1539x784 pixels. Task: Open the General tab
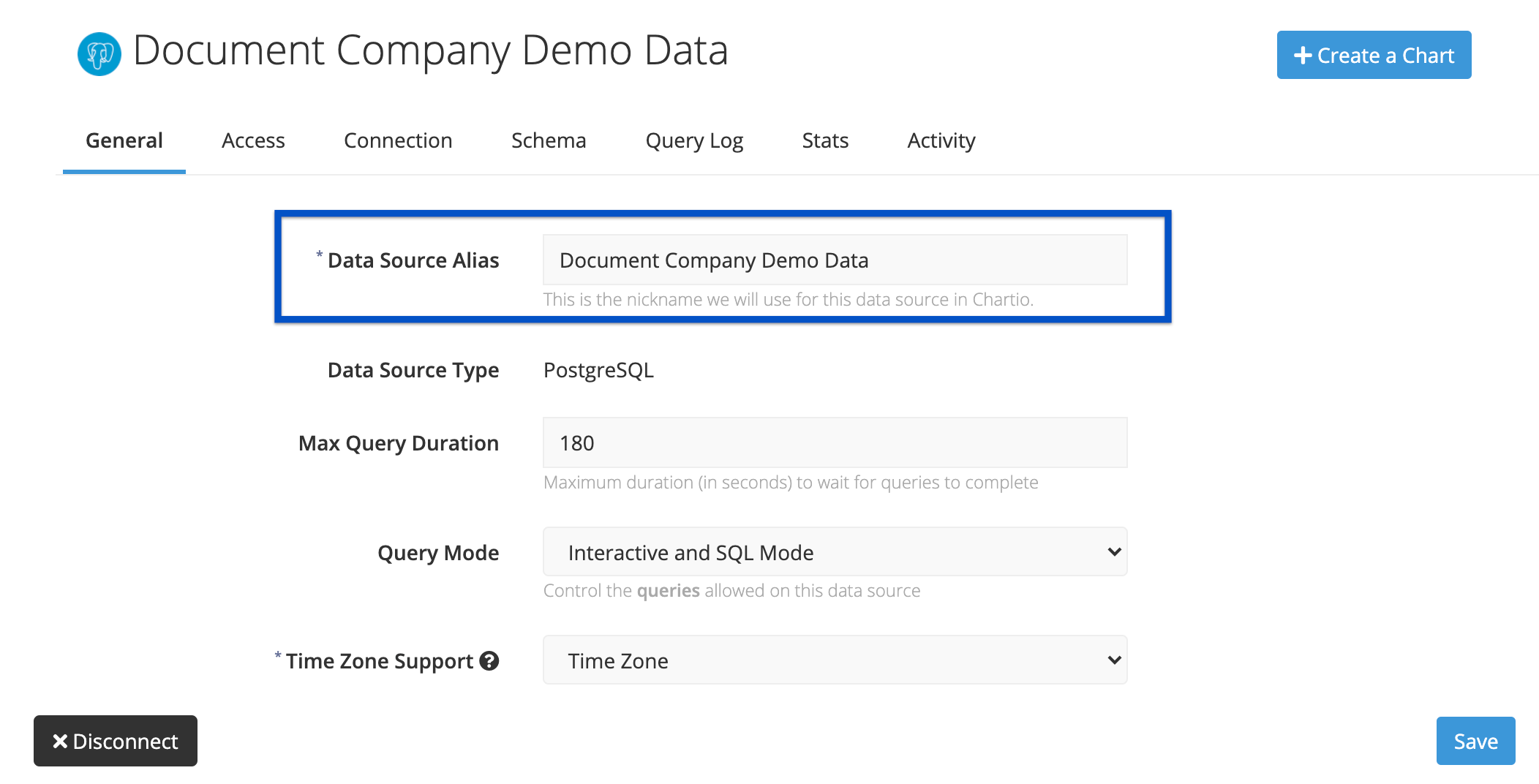coord(124,140)
